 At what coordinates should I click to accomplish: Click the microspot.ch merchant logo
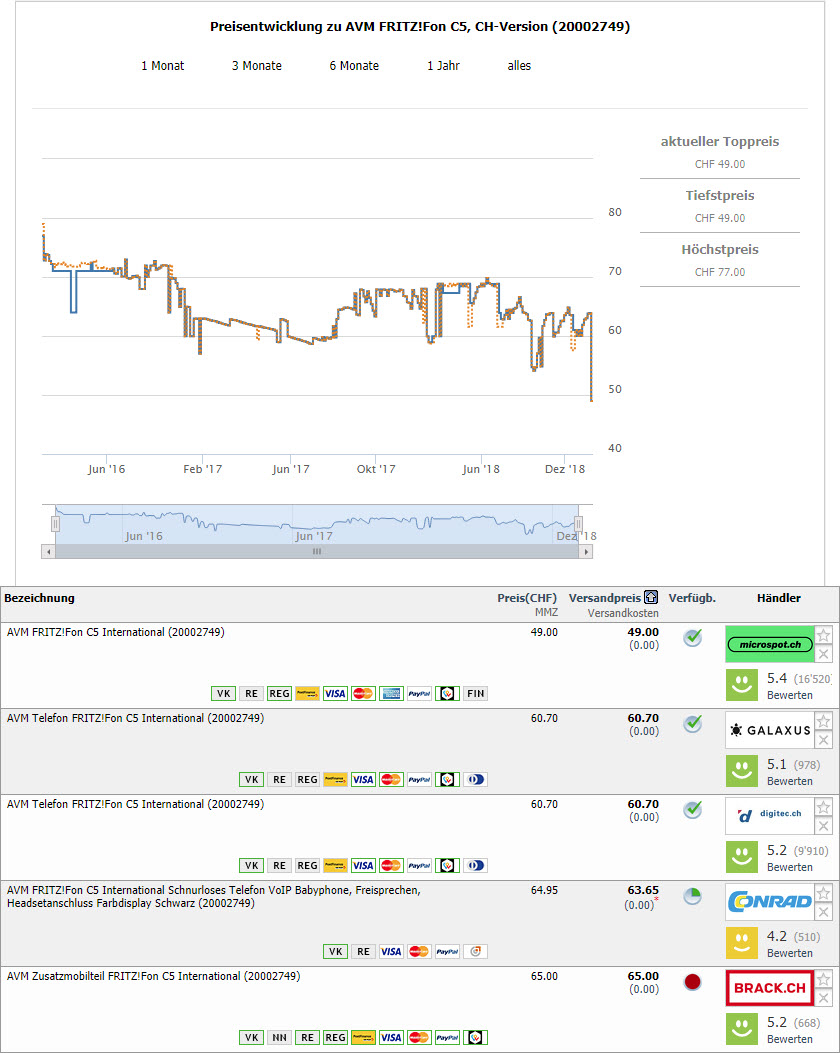point(767,645)
